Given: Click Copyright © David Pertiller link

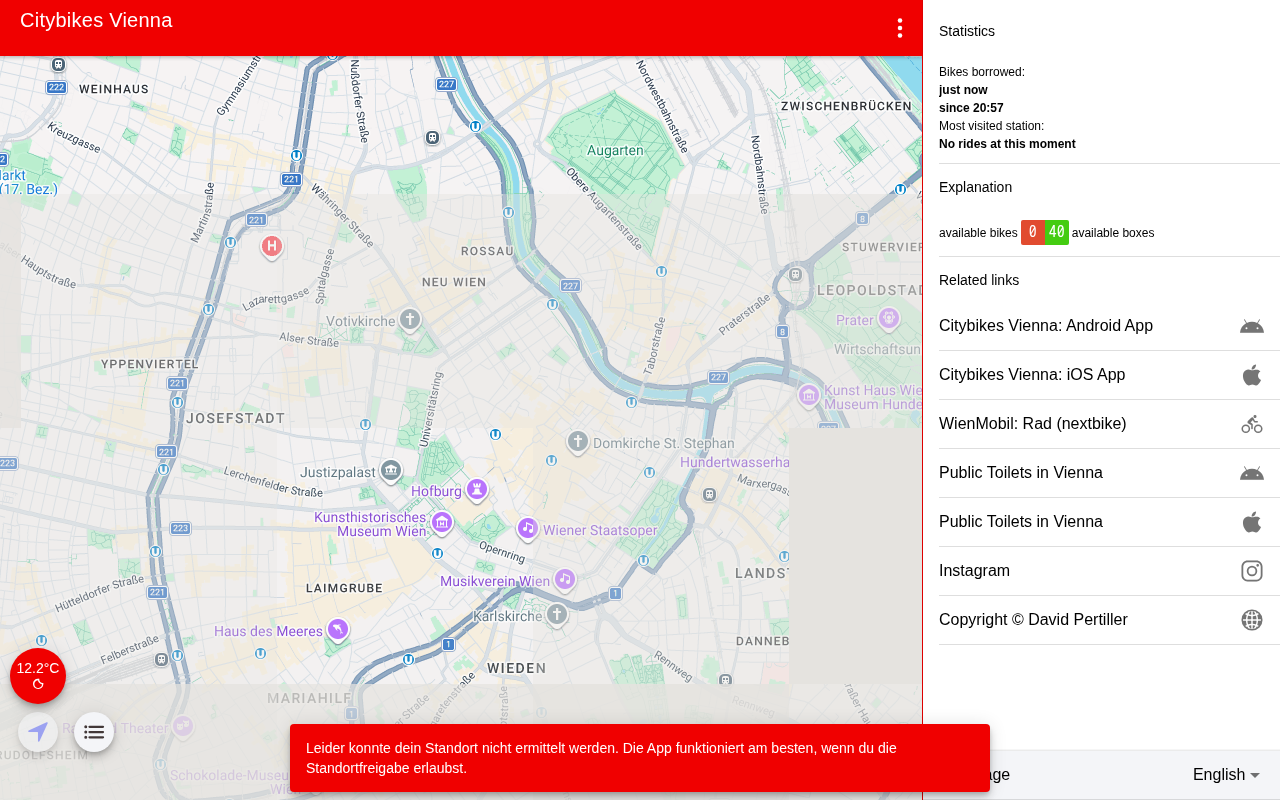Looking at the screenshot, I should click(x=1032, y=620).
